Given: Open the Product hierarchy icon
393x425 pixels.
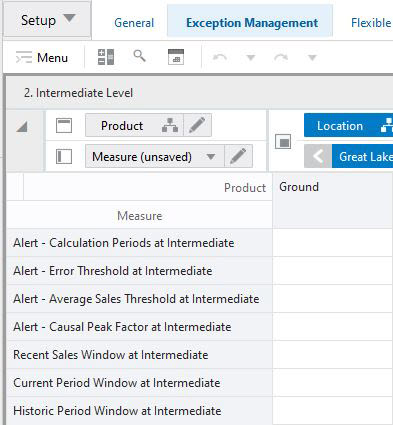Looking at the screenshot, I should (x=170, y=125).
